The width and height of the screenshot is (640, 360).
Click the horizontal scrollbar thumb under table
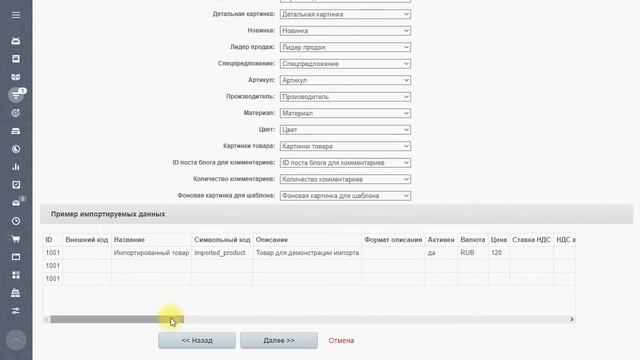pos(117,319)
